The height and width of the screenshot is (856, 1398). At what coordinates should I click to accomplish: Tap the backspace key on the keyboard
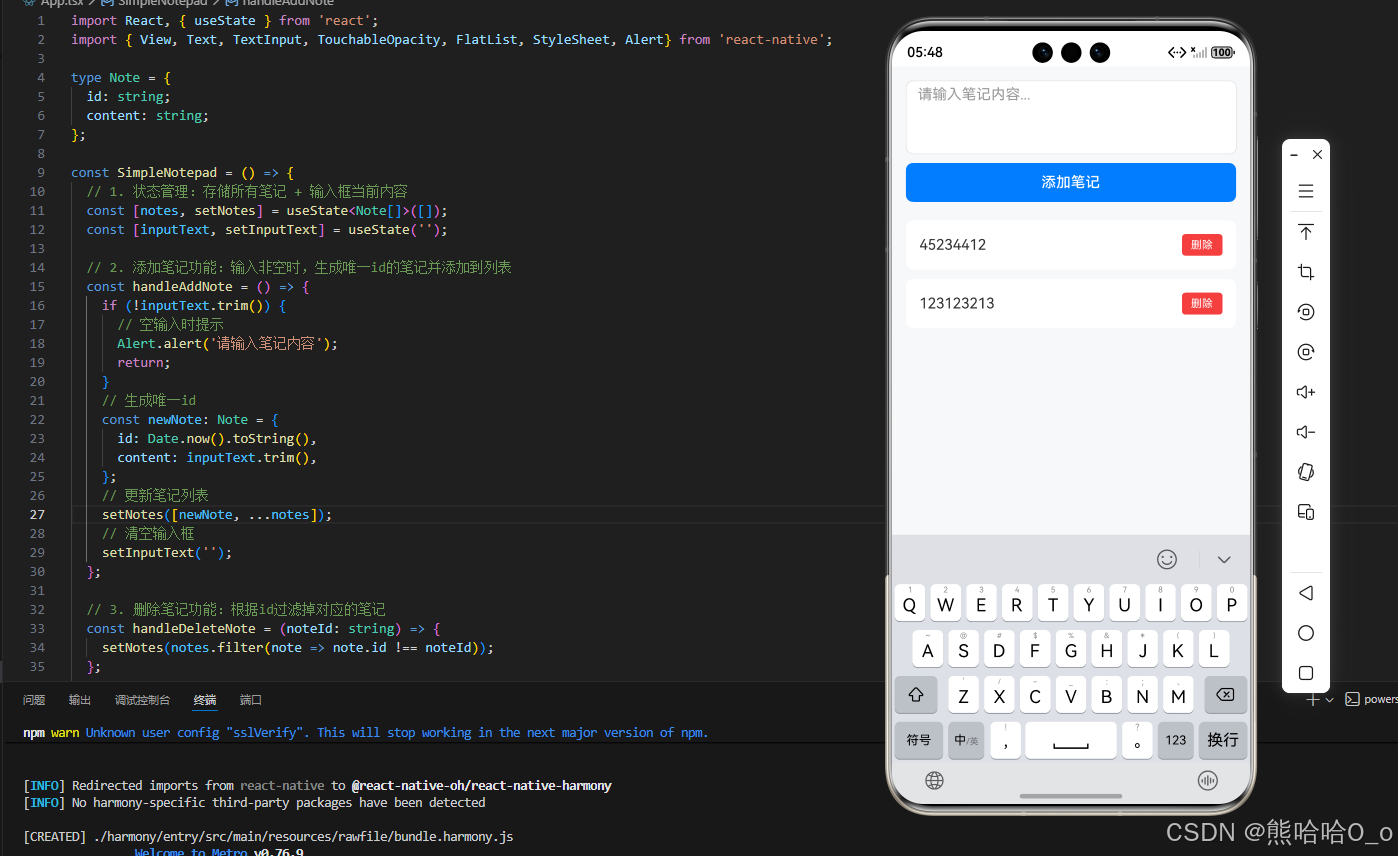click(x=1225, y=695)
